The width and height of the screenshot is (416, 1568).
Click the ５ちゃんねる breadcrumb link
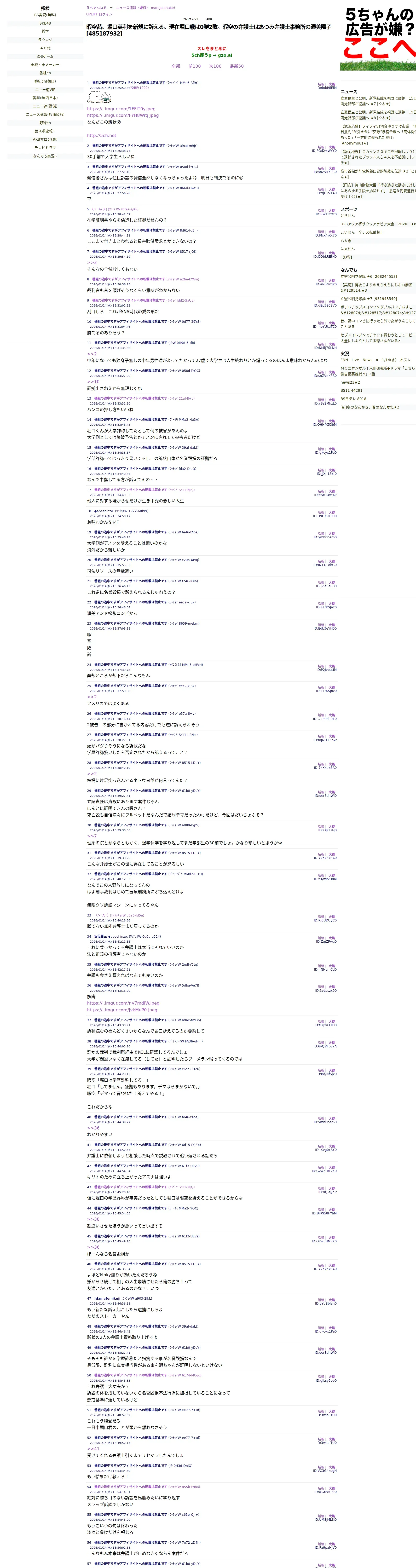coord(96,8)
